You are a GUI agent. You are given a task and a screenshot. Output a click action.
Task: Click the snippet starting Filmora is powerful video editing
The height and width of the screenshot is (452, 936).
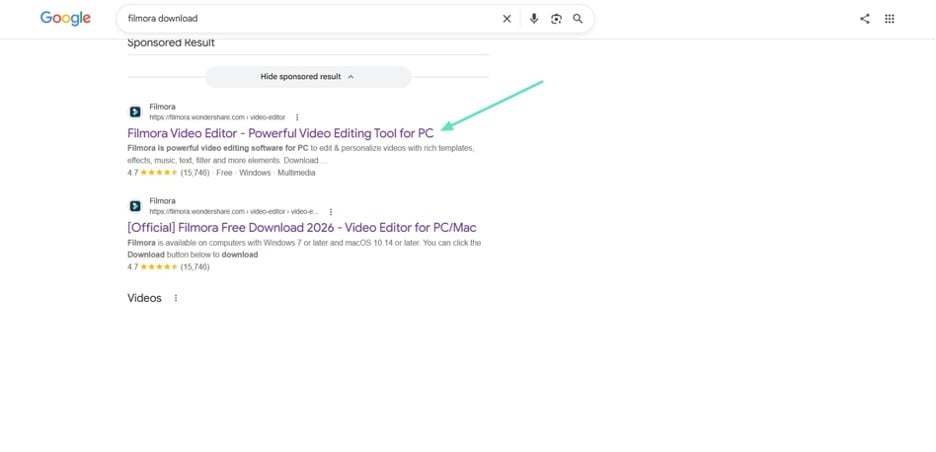point(301,154)
